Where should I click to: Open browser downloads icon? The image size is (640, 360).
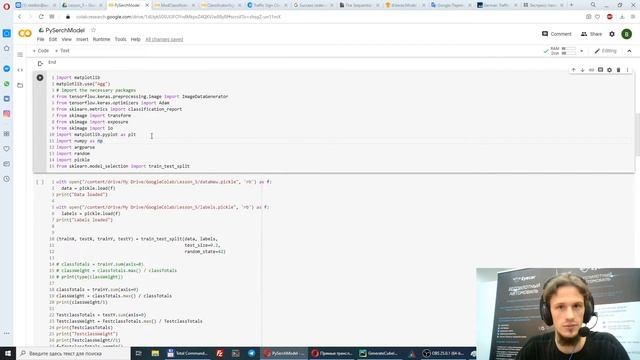pos(622,17)
